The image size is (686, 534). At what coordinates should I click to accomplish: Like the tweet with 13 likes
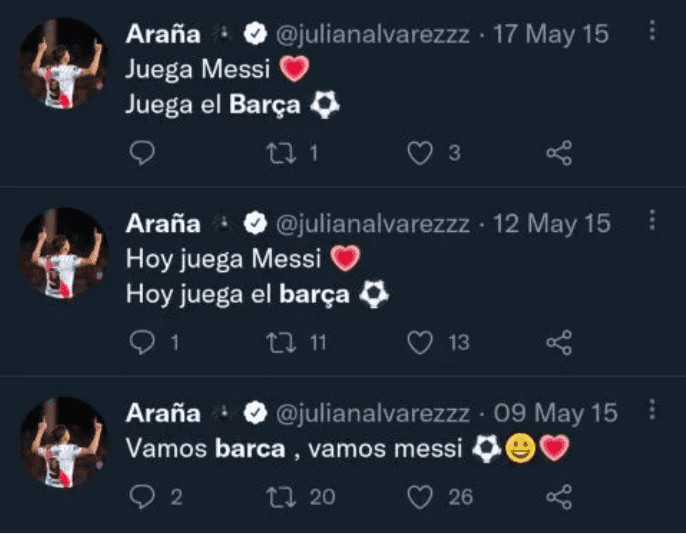tap(421, 343)
